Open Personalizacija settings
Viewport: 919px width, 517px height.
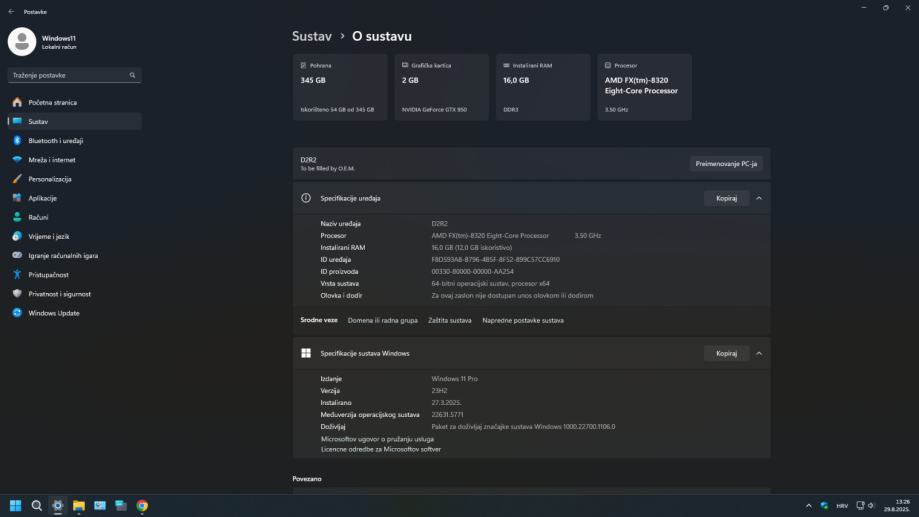point(74,179)
